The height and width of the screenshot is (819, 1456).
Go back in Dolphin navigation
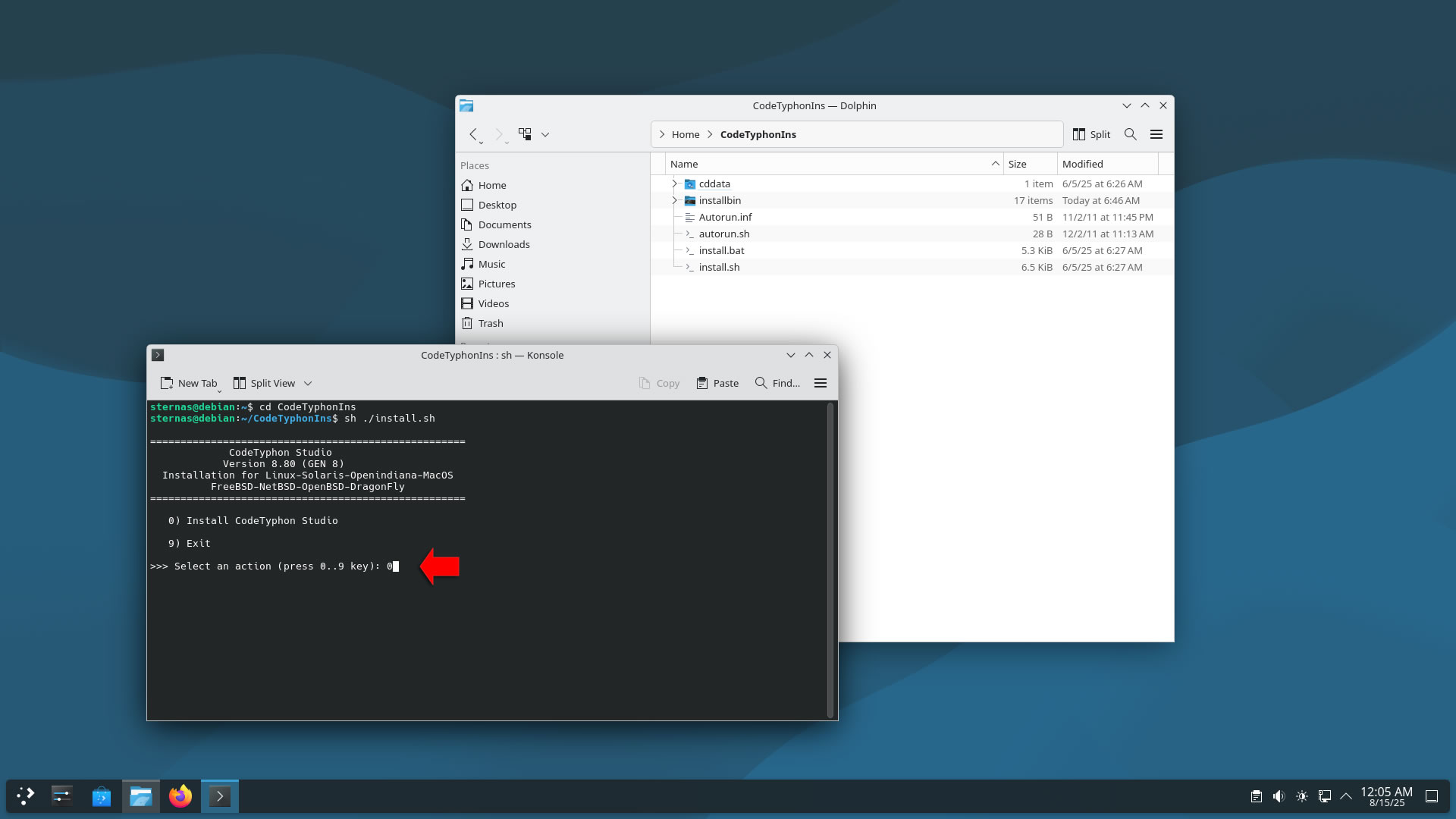click(x=473, y=134)
